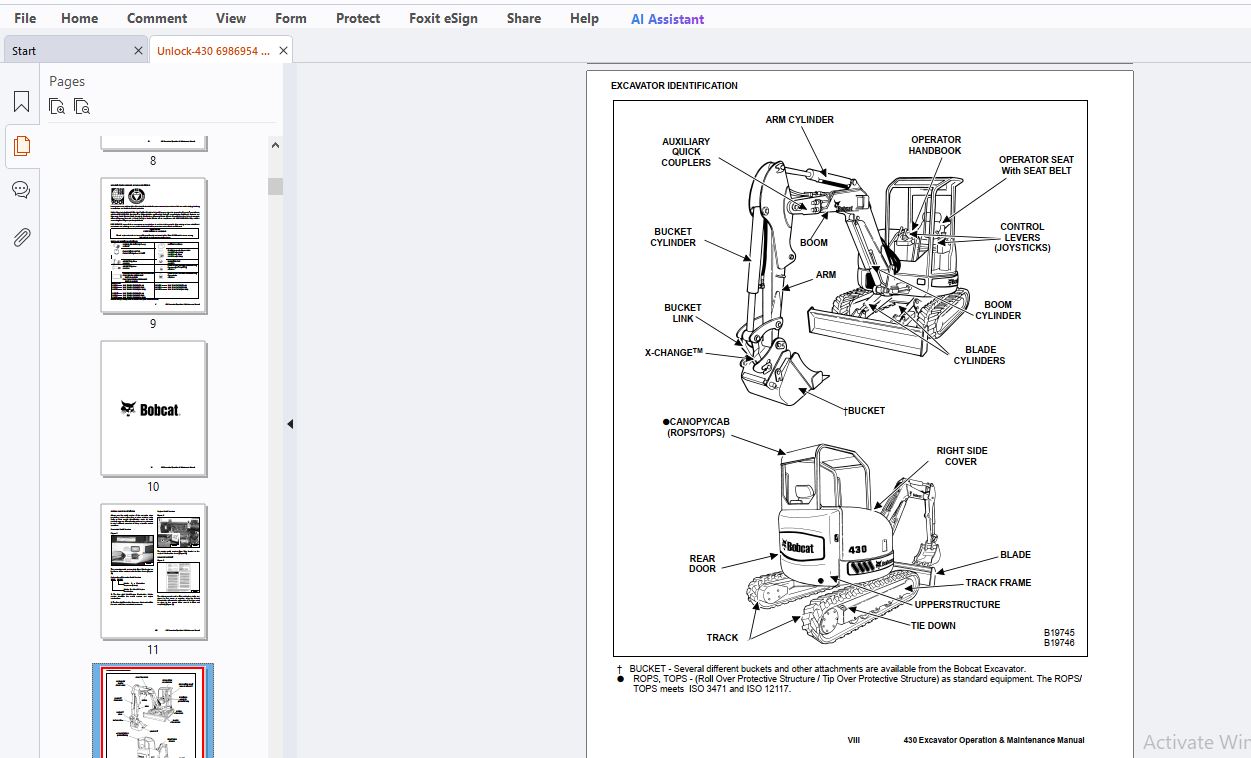Image resolution: width=1251 pixels, height=758 pixels.
Task: Open the Foxit eSign tab
Action: pos(443,18)
